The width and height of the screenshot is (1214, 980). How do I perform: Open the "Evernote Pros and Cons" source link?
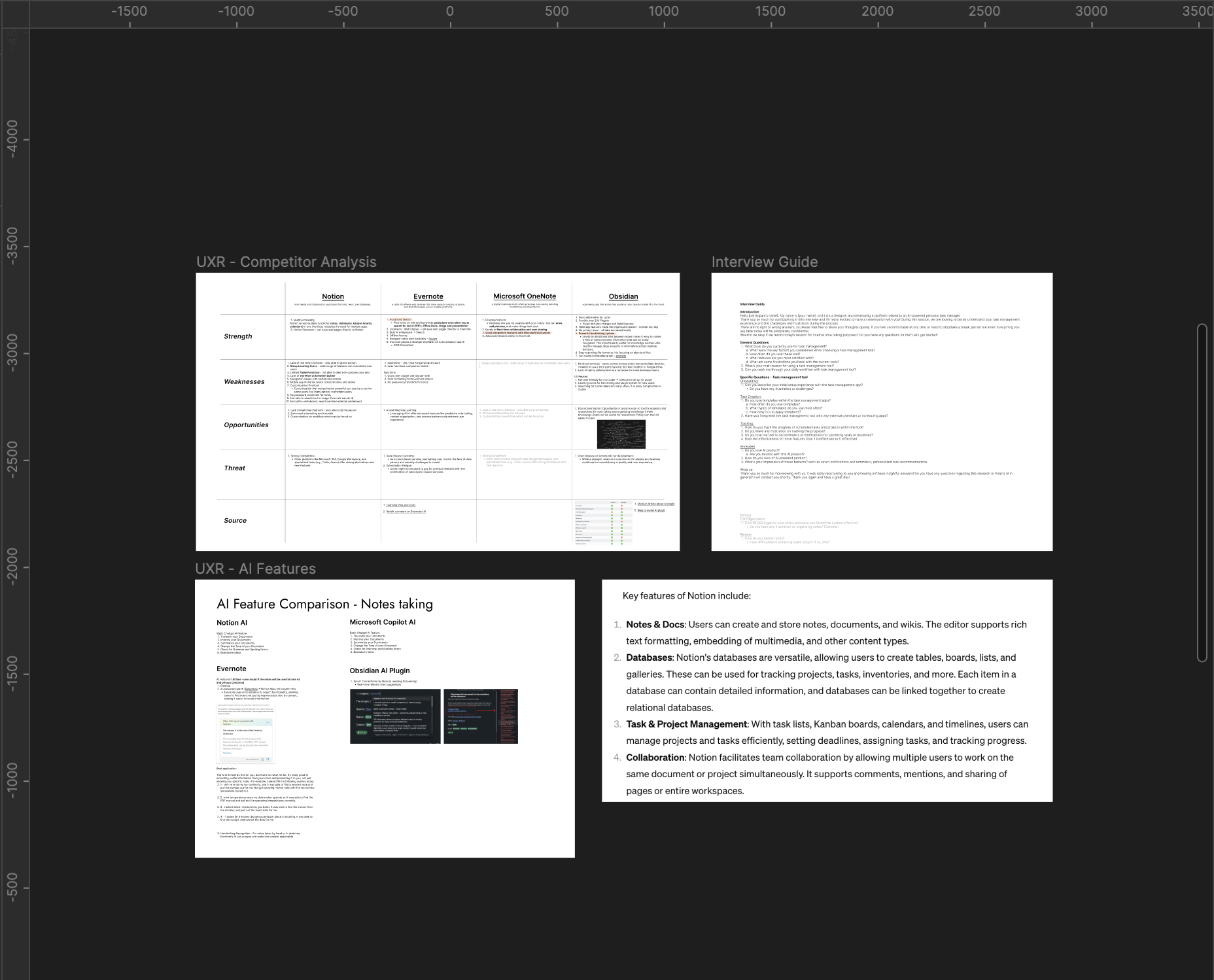pyautogui.click(x=400, y=505)
